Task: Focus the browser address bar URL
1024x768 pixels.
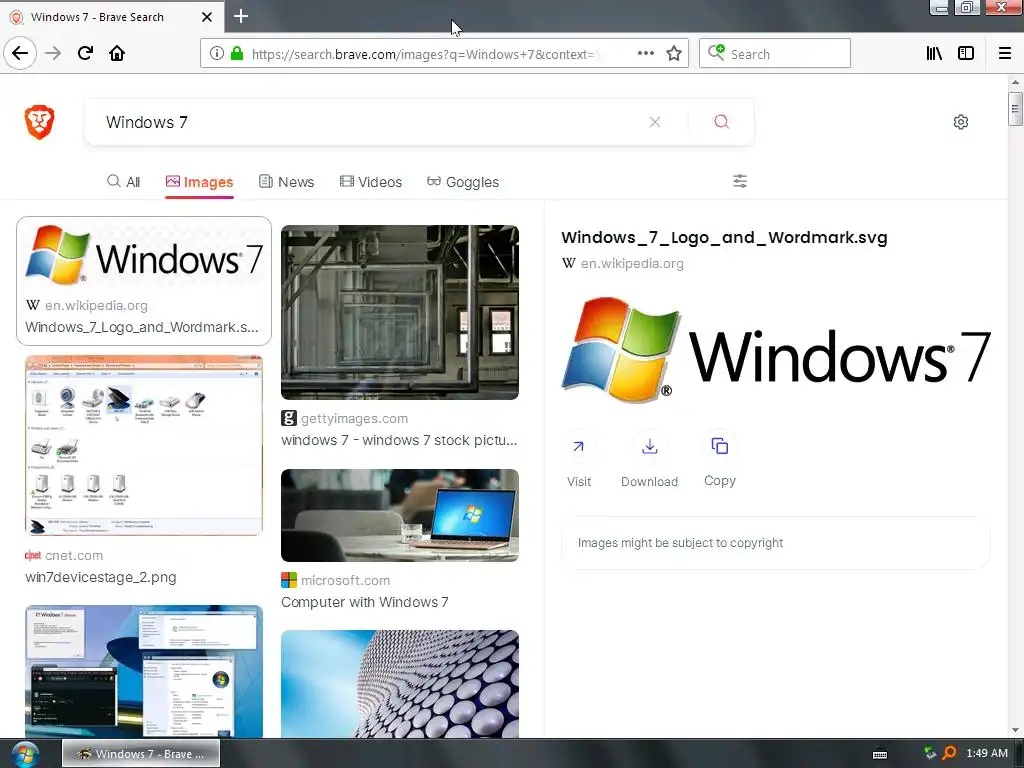Action: tap(423, 54)
